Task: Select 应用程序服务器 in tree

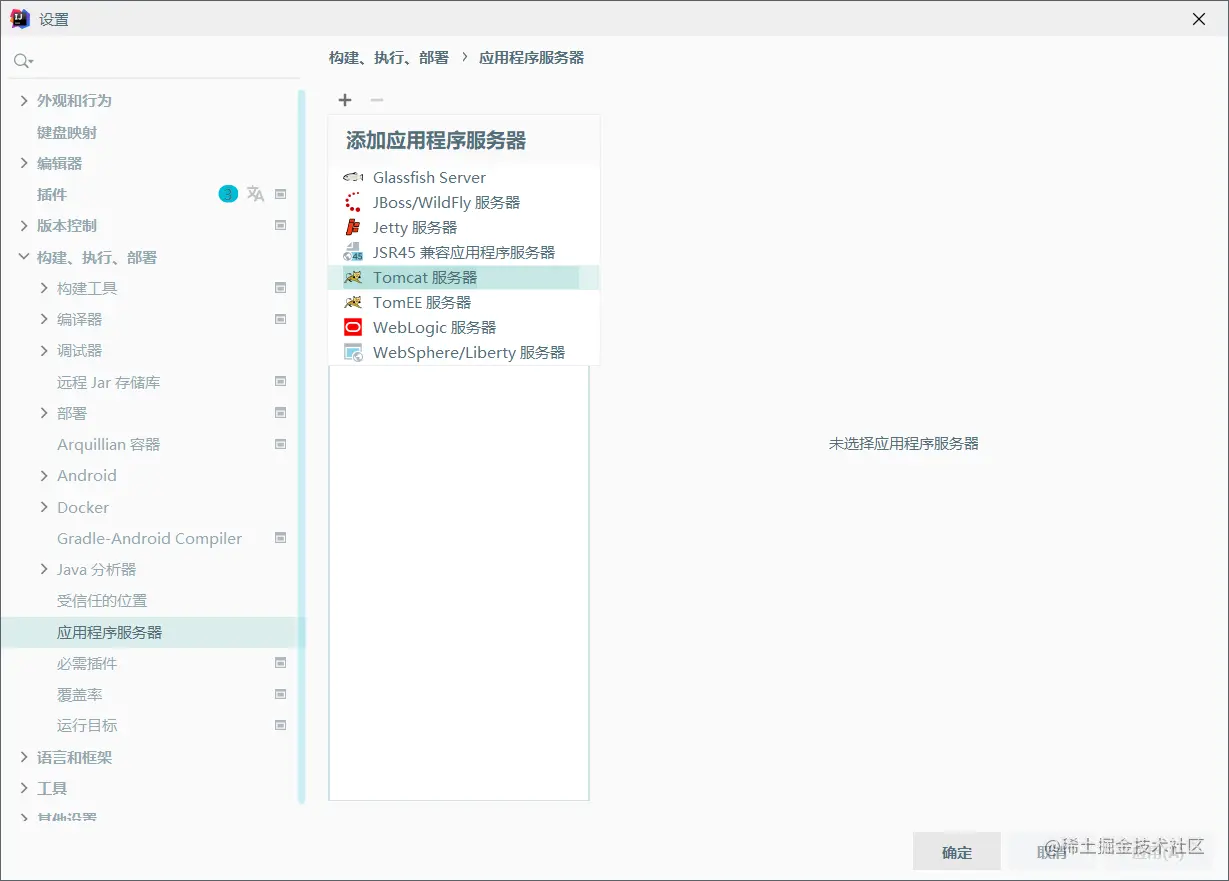Action: (x=150, y=632)
